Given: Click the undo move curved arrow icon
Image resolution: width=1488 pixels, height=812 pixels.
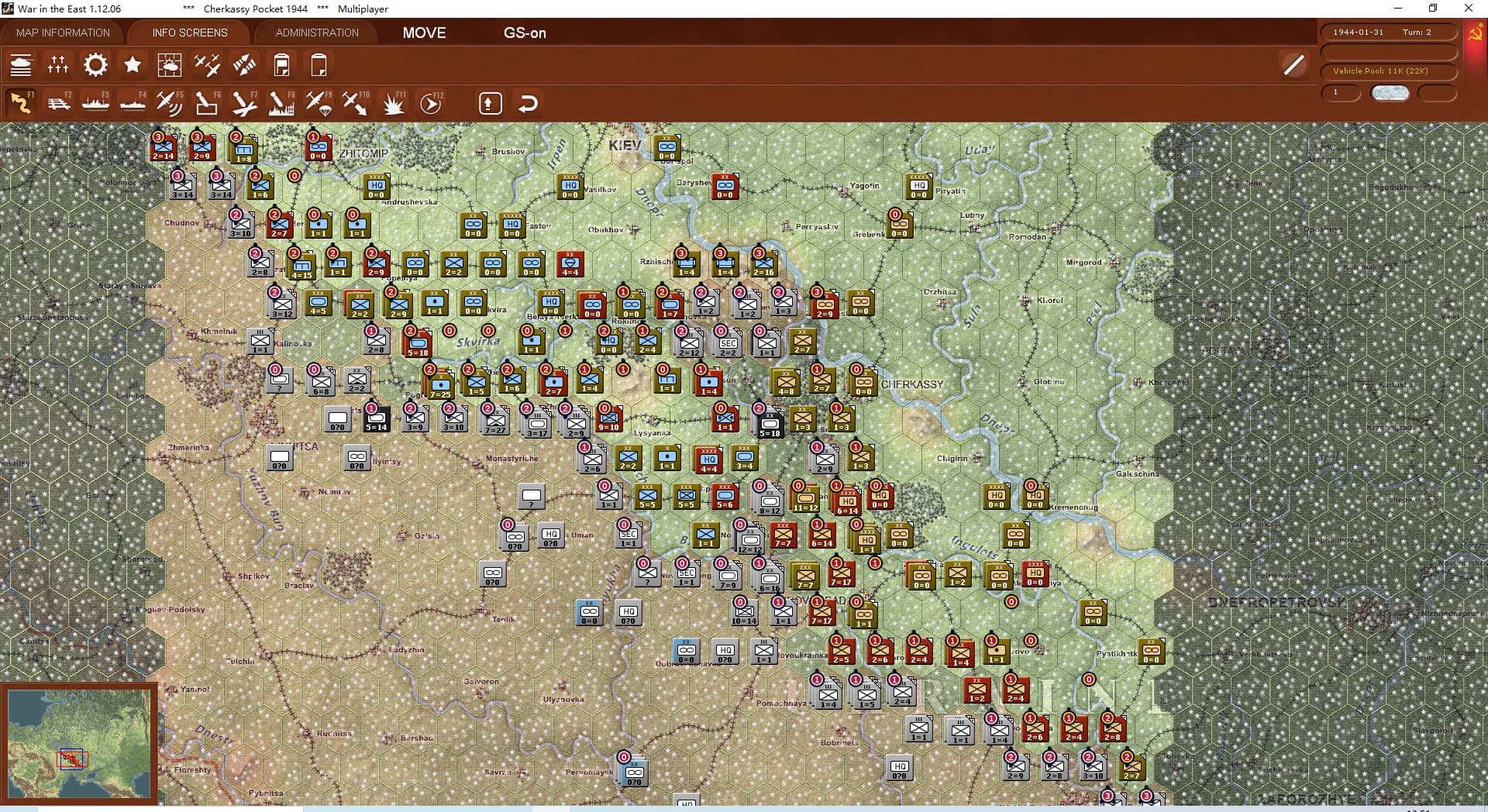Looking at the screenshot, I should pos(528,103).
